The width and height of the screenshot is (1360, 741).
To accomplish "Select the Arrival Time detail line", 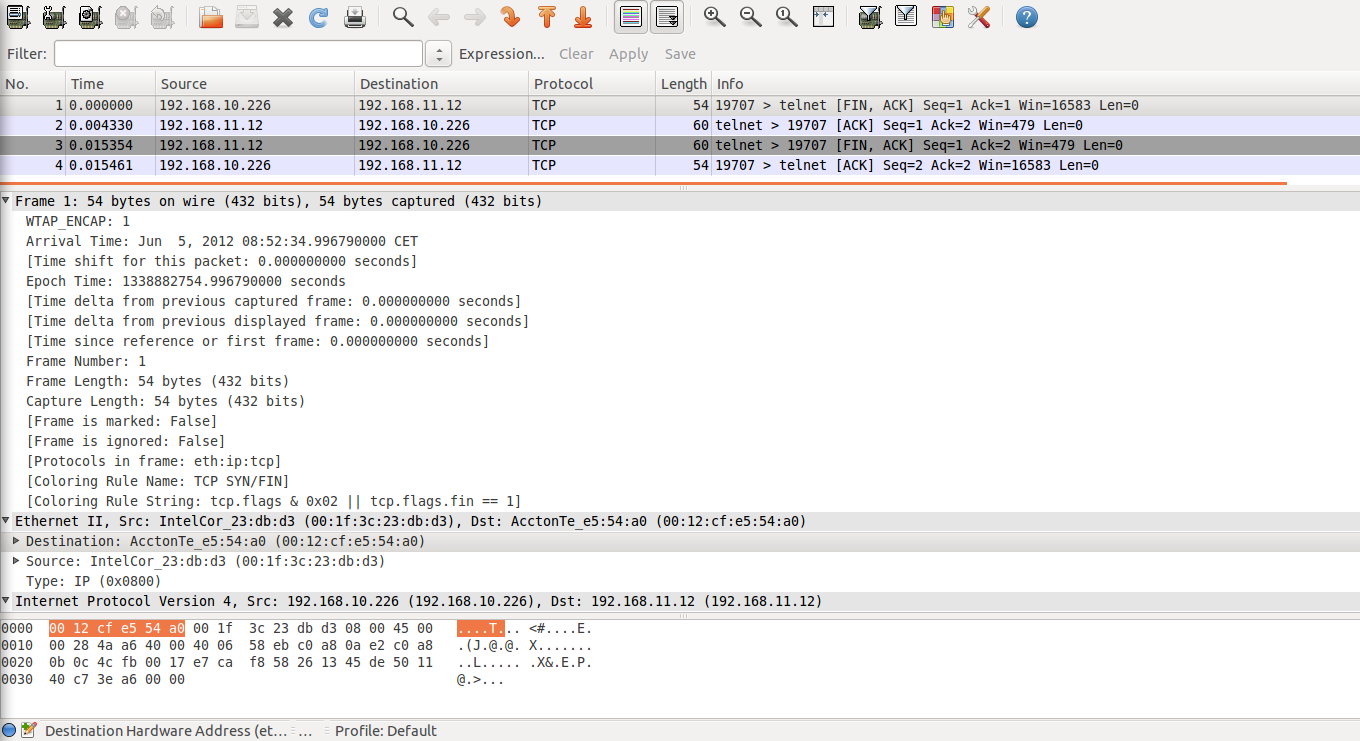I will (x=222, y=241).
